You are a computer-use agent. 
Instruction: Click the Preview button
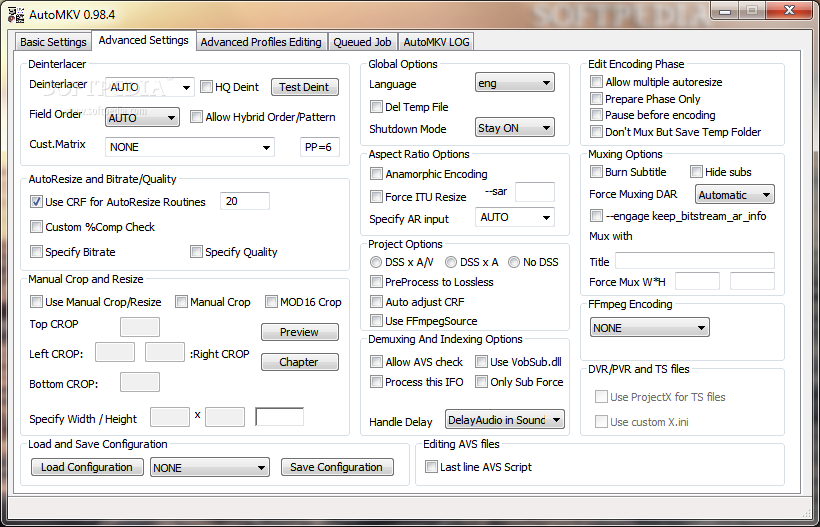(300, 332)
